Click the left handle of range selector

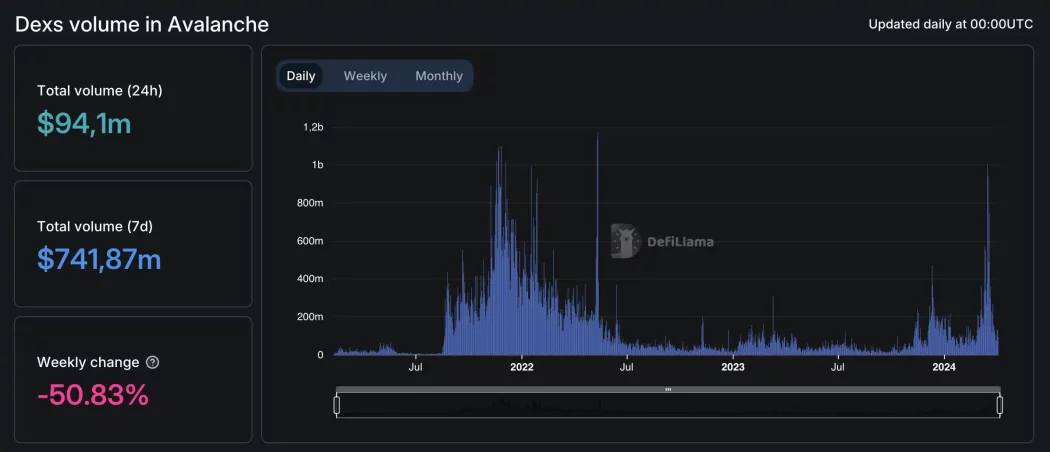click(x=337, y=405)
